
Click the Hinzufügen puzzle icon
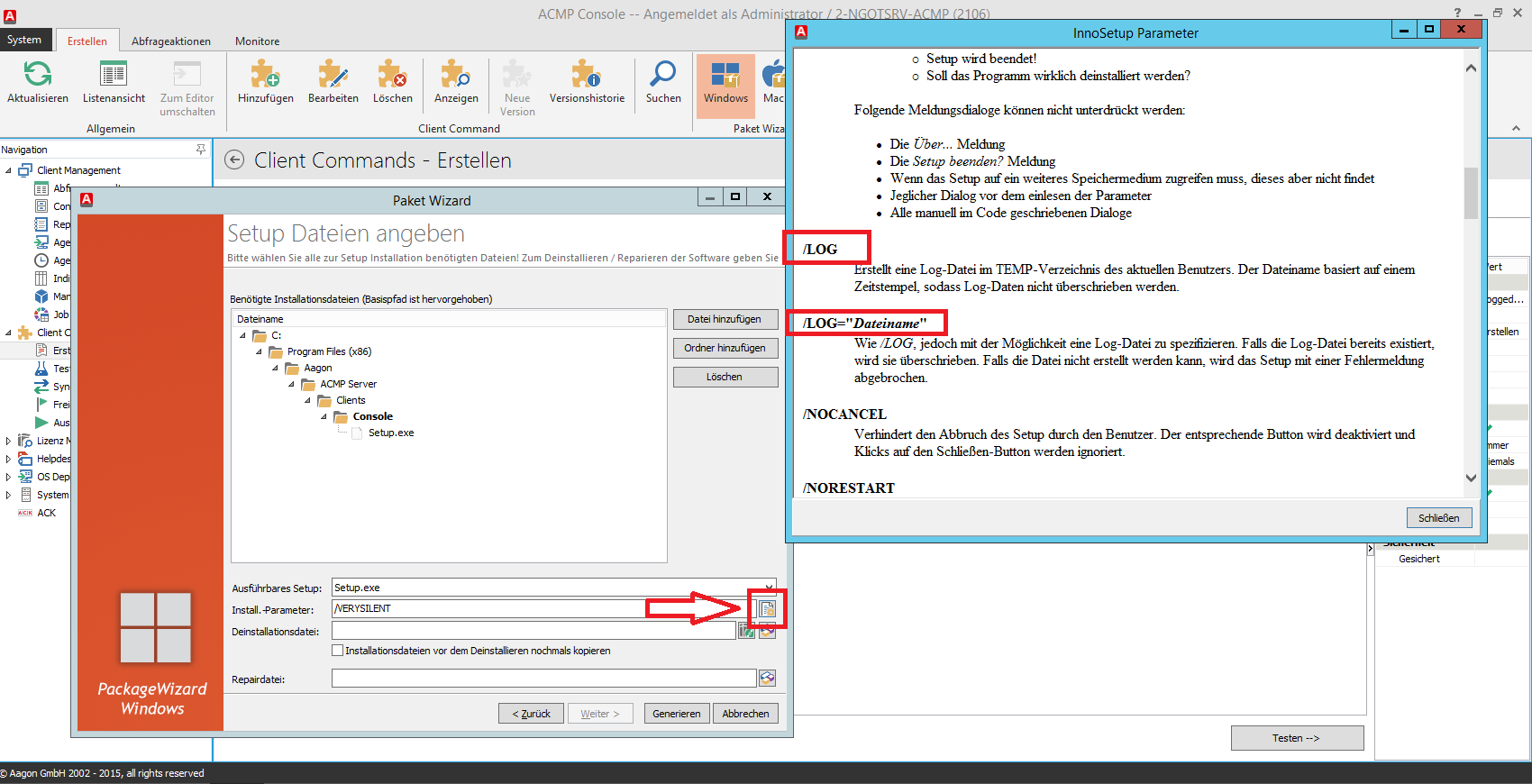tap(265, 73)
